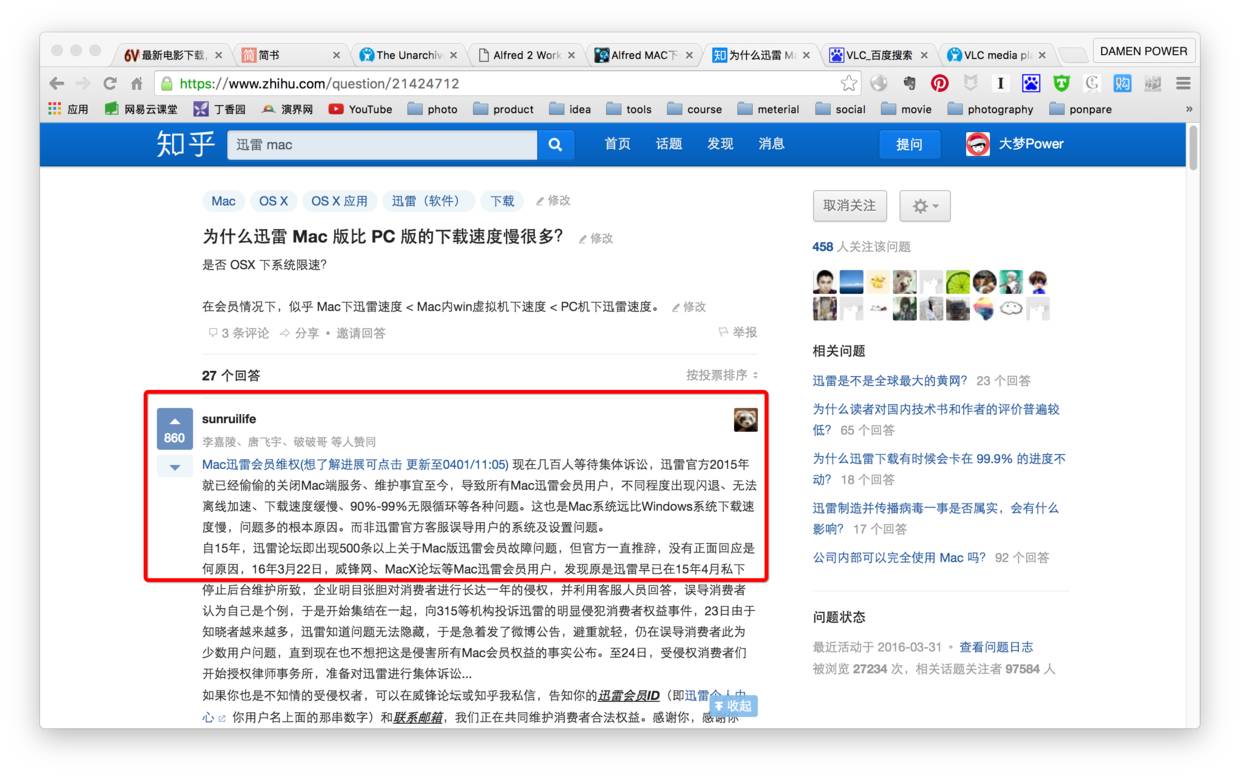Click the 取消关注 unfollow button

[x=849, y=206]
